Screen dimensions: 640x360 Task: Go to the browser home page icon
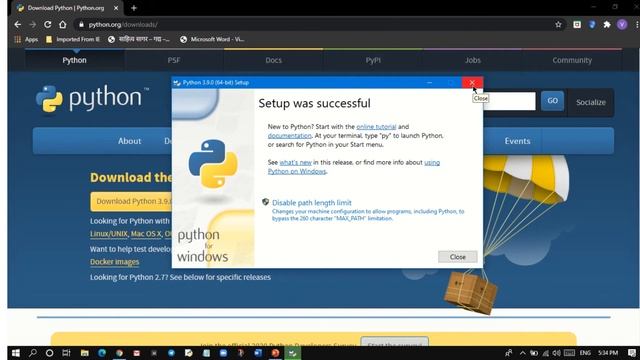pyautogui.click(x=62, y=24)
